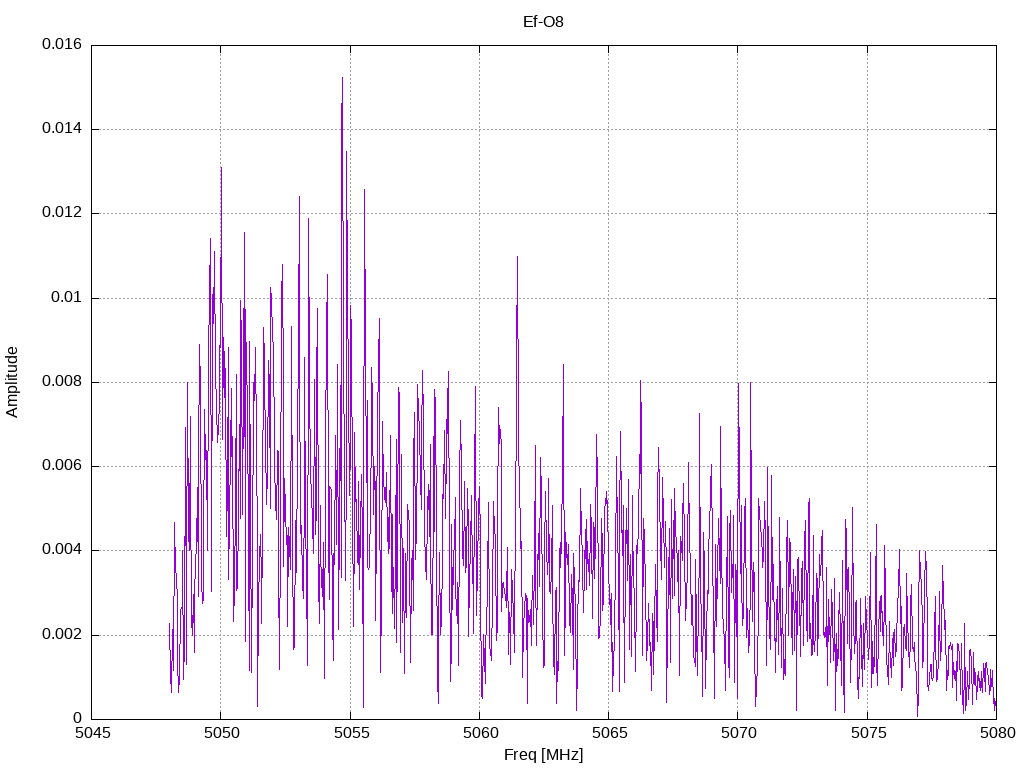Click the spectrum peak at 5050 MHz
Screen dimensions: 1024x768
click(221, 168)
